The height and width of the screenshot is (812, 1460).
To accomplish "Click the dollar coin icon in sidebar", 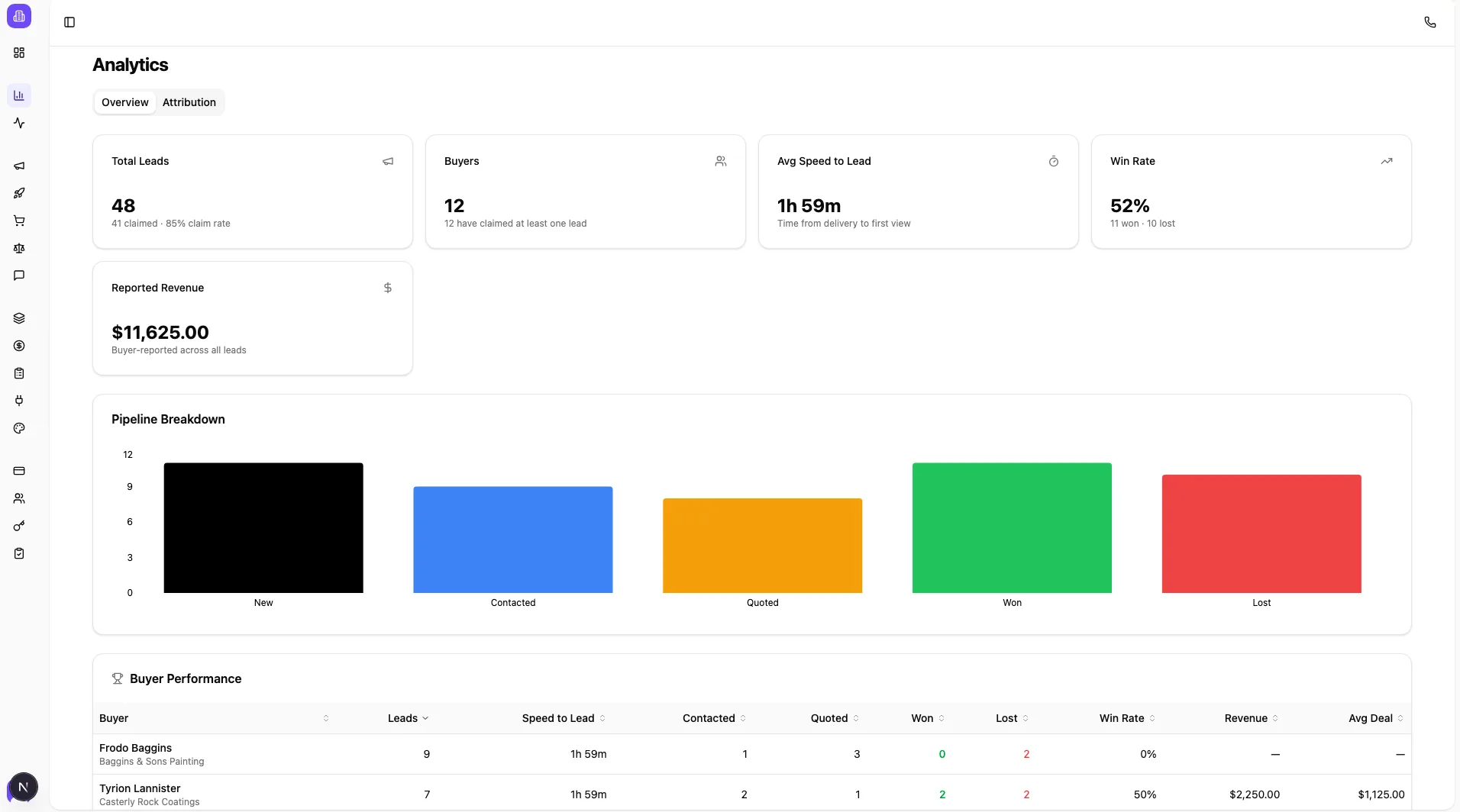I will point(19,346).
